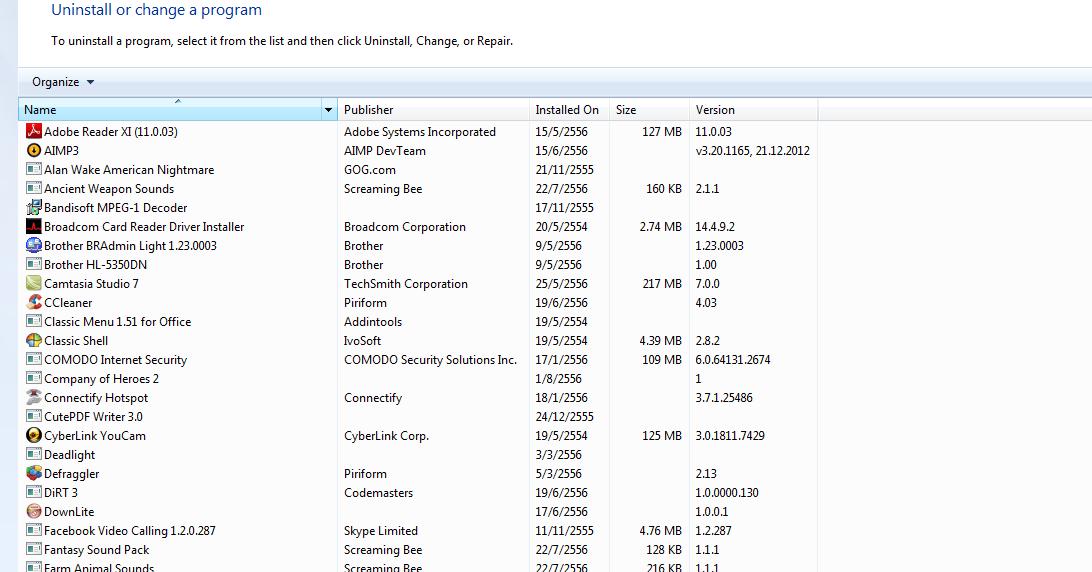Select Alan Wake American Nightmare entry
This screenshot has height=572, width=1092.
(129, 170)
